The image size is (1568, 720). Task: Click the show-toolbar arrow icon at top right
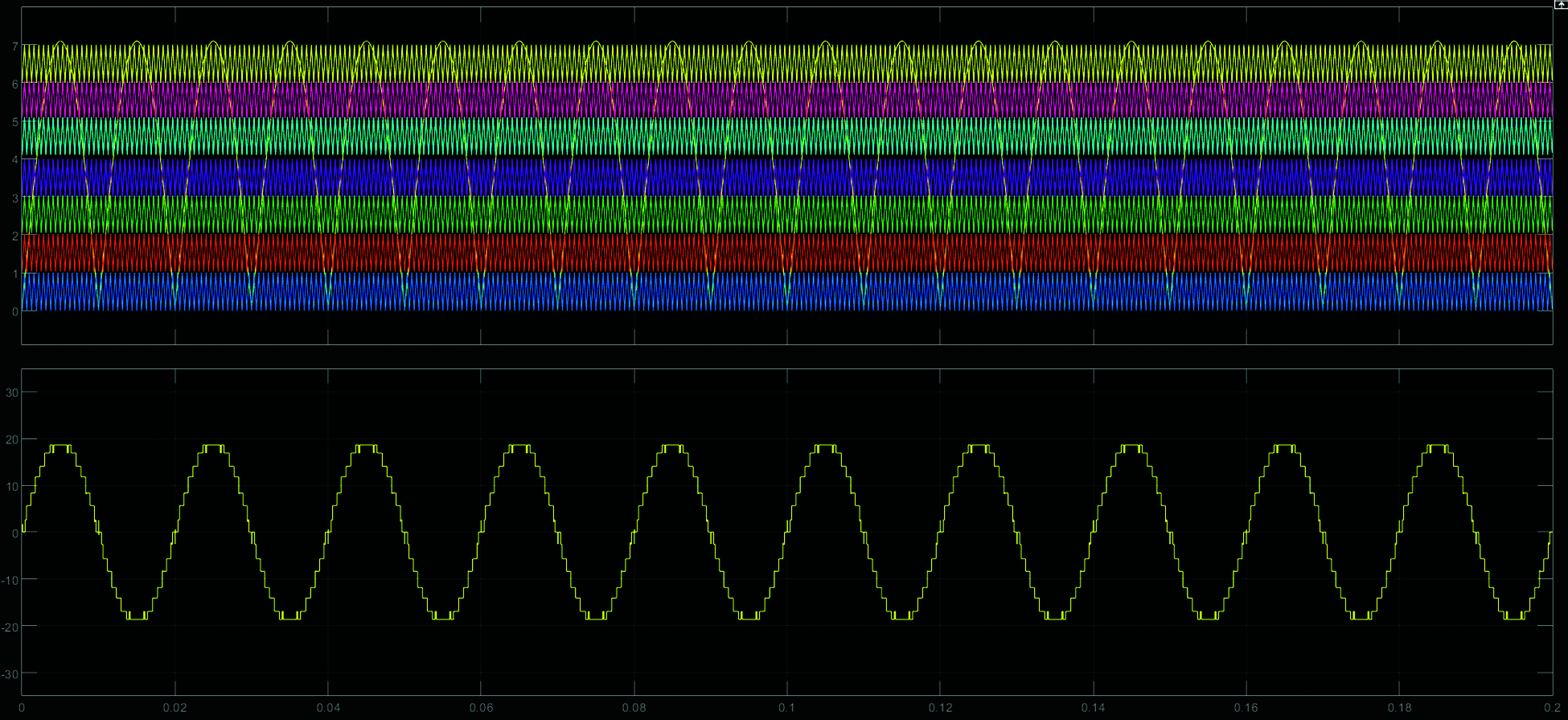coord(1561,4)
